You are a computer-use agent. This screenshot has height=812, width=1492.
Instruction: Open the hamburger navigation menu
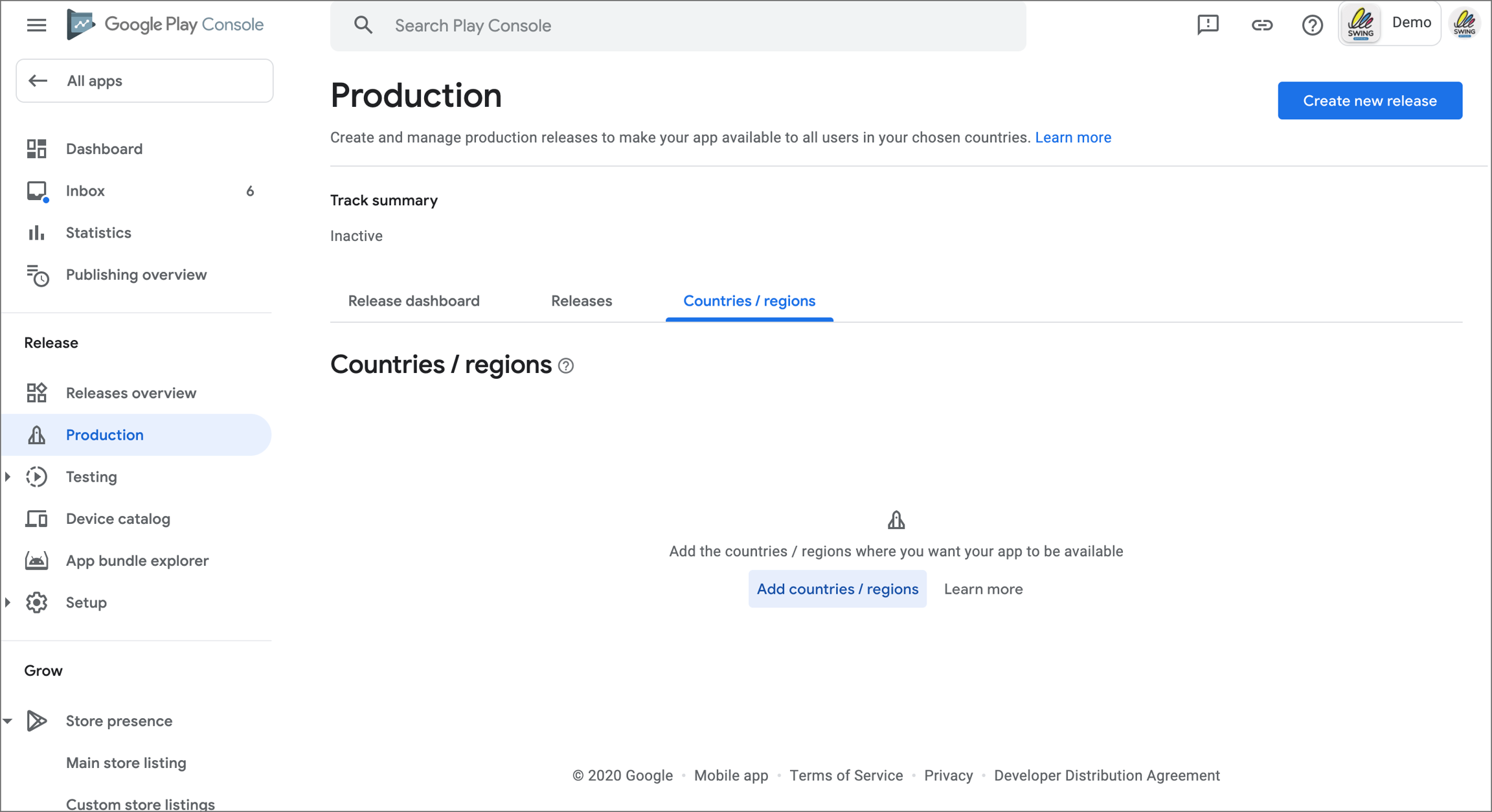tap(36, 25)
